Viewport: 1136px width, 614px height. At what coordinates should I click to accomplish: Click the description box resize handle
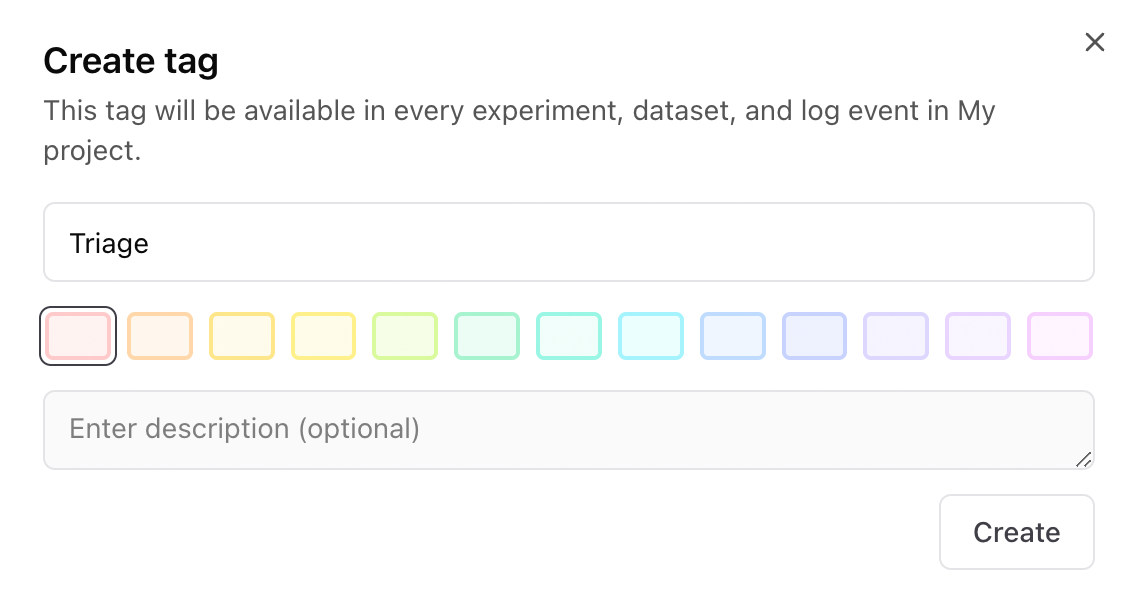[1085, 461]
